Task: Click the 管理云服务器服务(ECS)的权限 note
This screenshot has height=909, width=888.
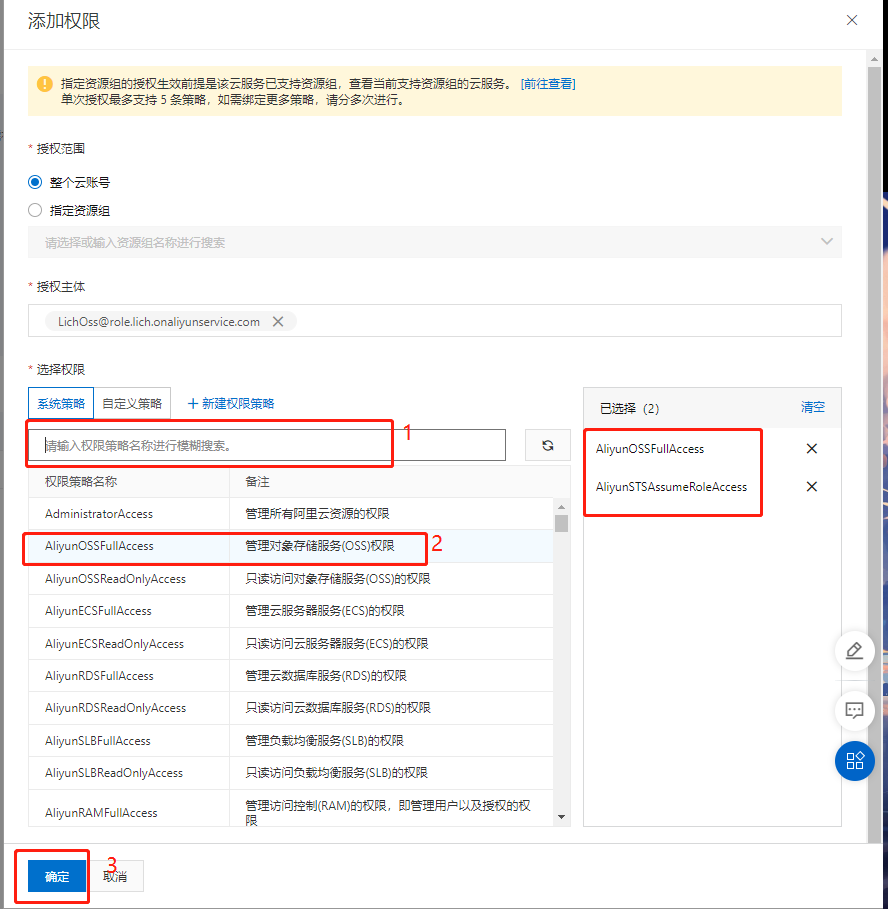Action: (325, 611)
